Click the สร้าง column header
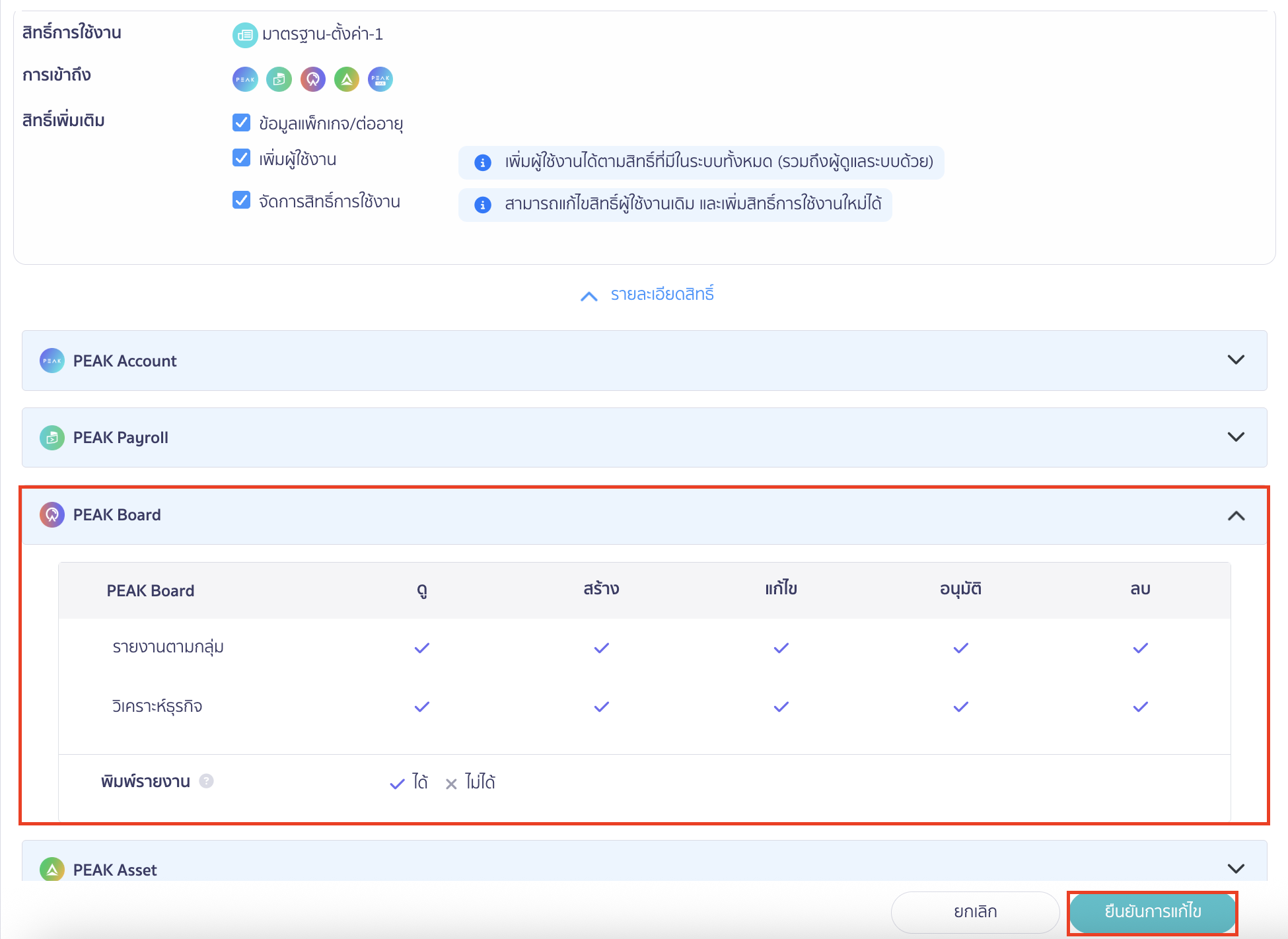1288x939 pixels. 602,588
